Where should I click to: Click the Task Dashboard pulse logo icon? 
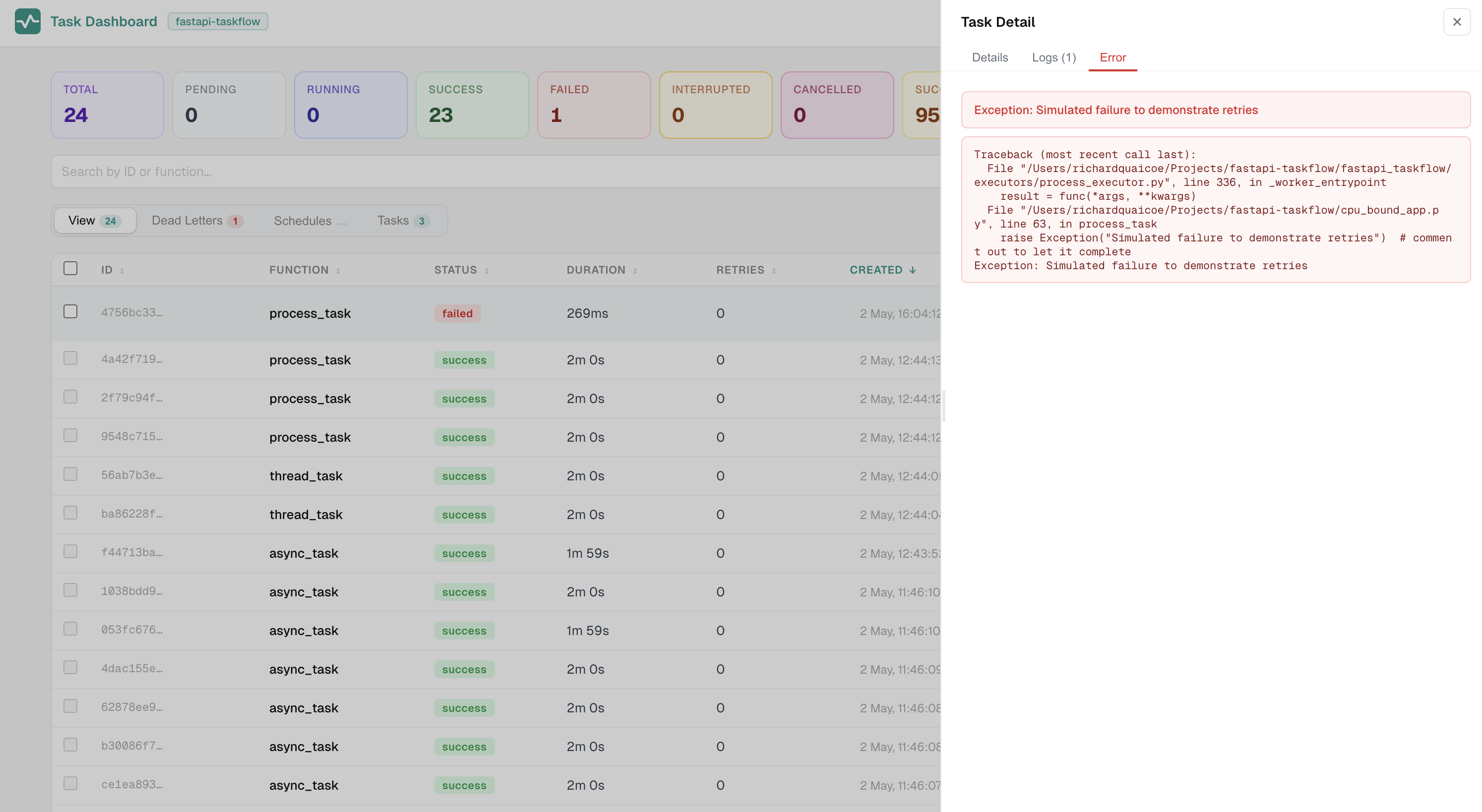(28, 21)
